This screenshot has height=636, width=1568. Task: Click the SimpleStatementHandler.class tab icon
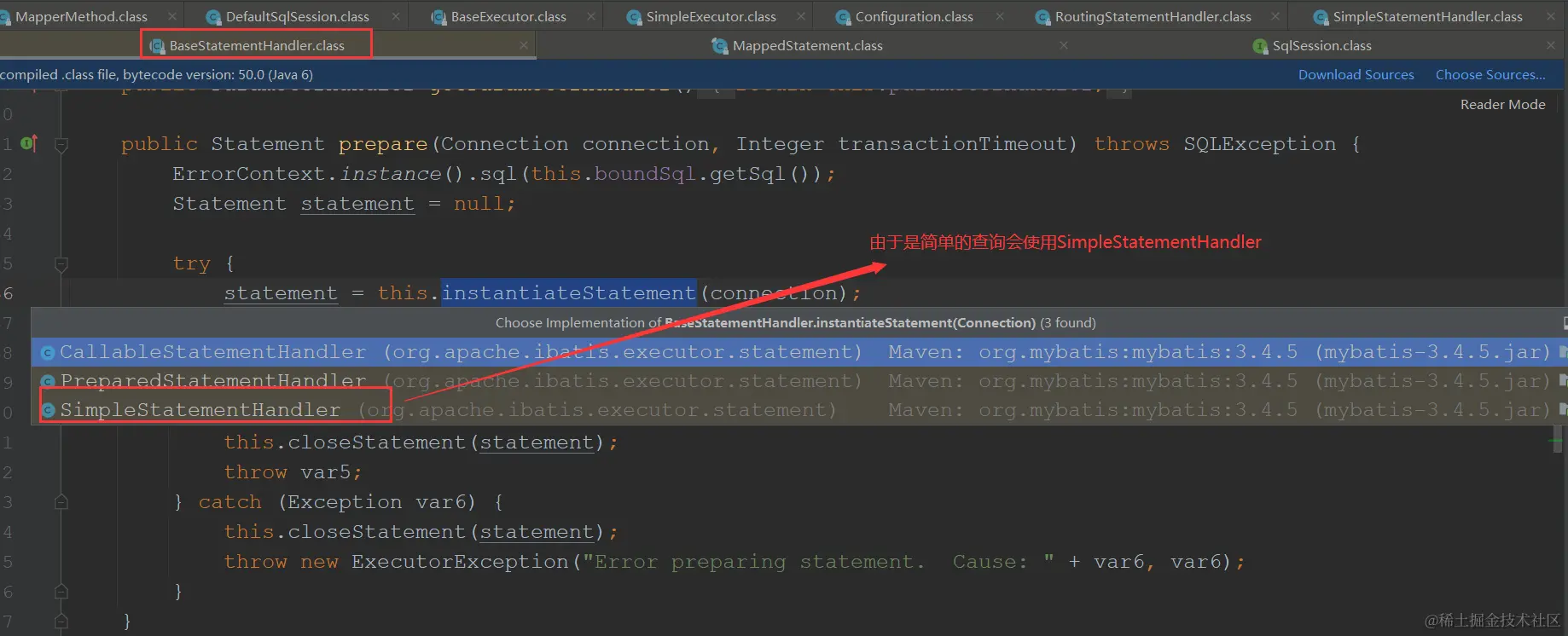(1321, 17)
